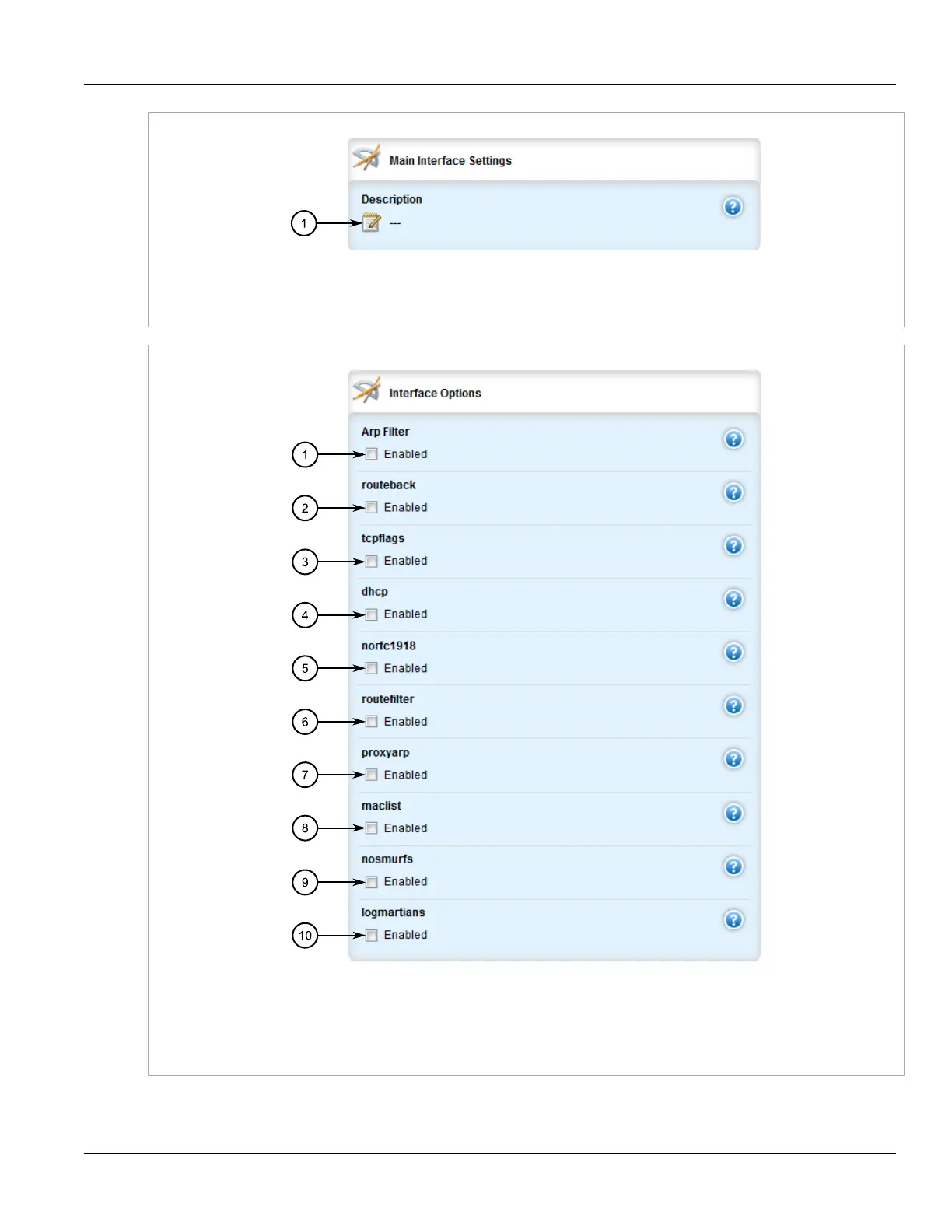Check the logmartians Enabled box
The image size is (952, 1232).
(372, 935)
